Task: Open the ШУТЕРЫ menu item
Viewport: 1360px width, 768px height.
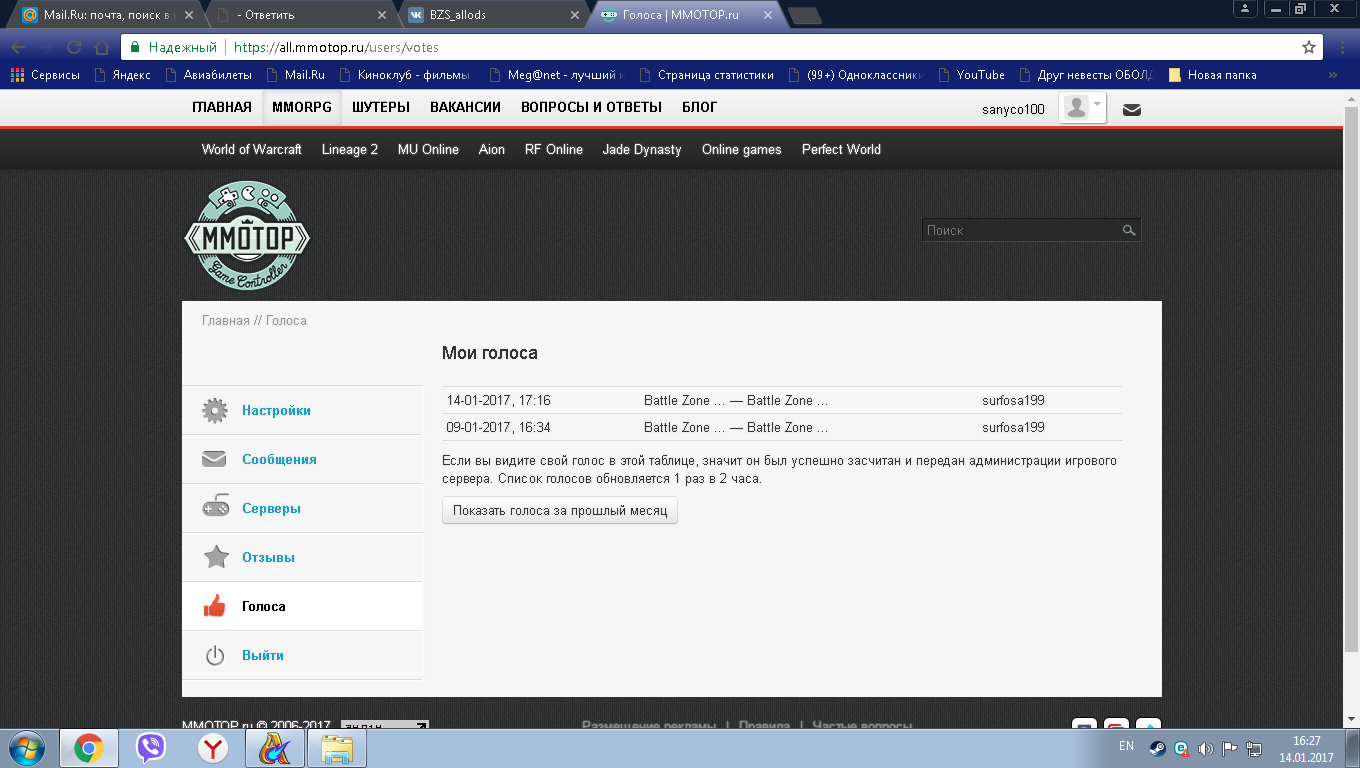Action: pos(379,107)
